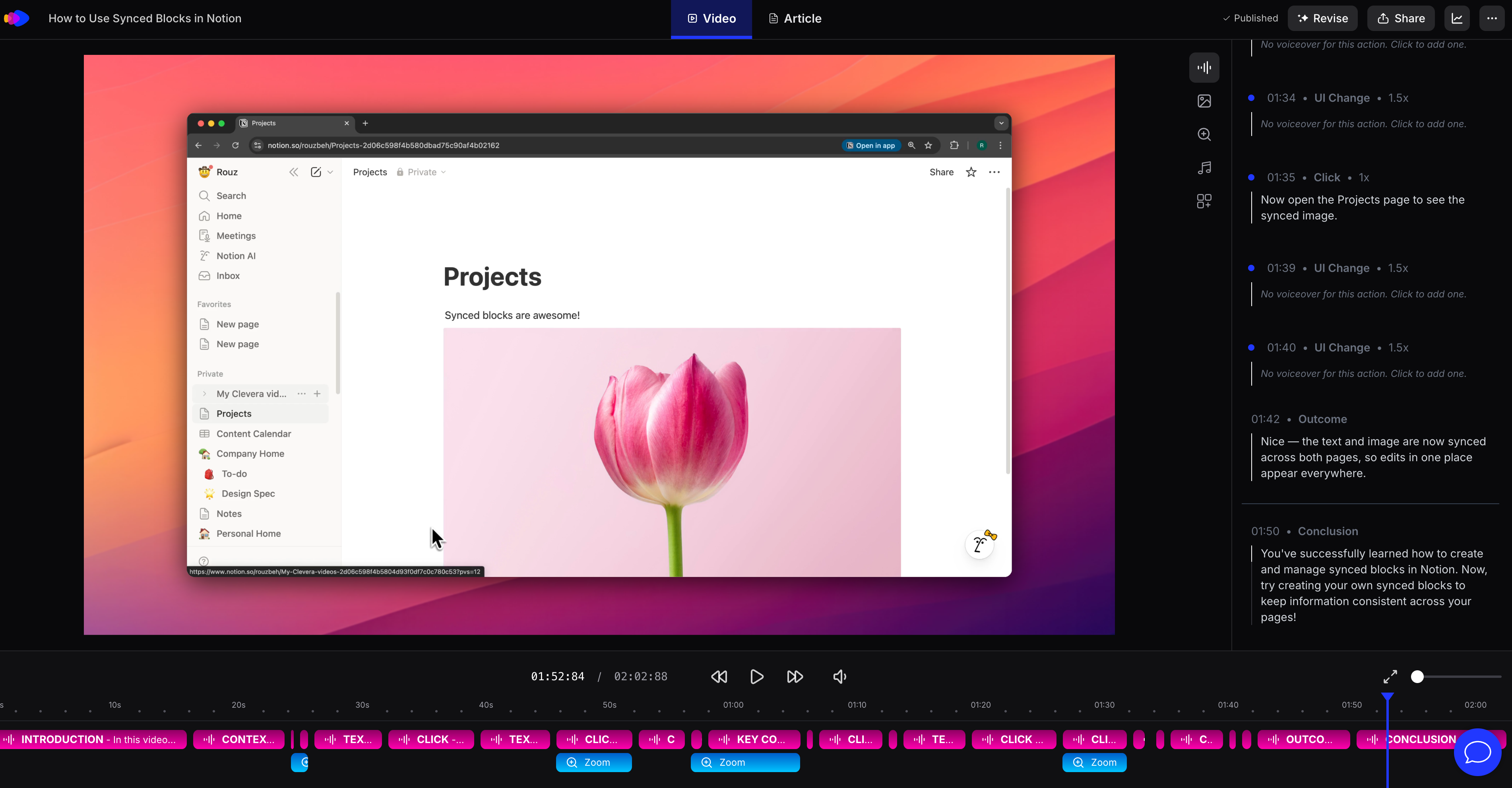Viewport: 1512px width, 788px height.
Task: Open the Share dialog
Action: (1400, 17)
